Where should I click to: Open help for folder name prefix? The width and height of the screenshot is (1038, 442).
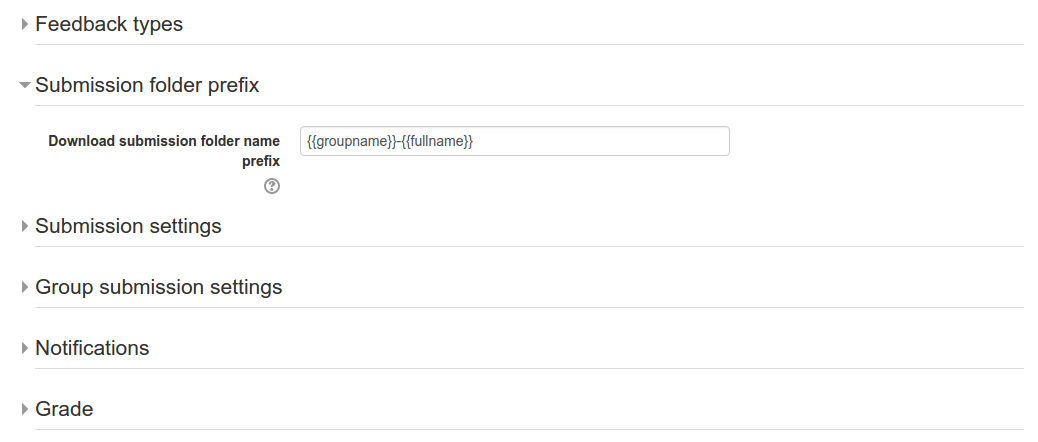(x=271, y=187)
